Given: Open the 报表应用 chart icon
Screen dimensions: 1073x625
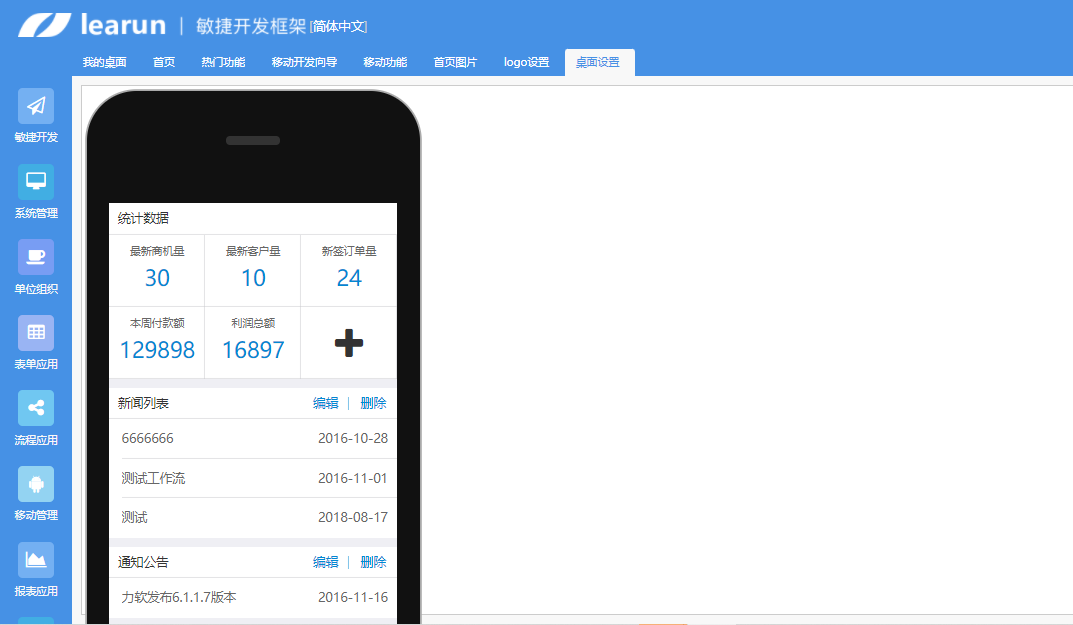Looking at the screenshot, I should pos(36,560).
